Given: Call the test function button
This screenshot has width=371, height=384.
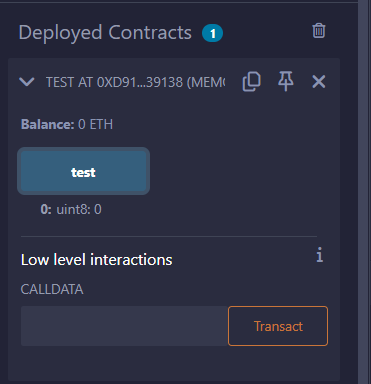Looking at the screenshot, I should [x=83, y=171].
